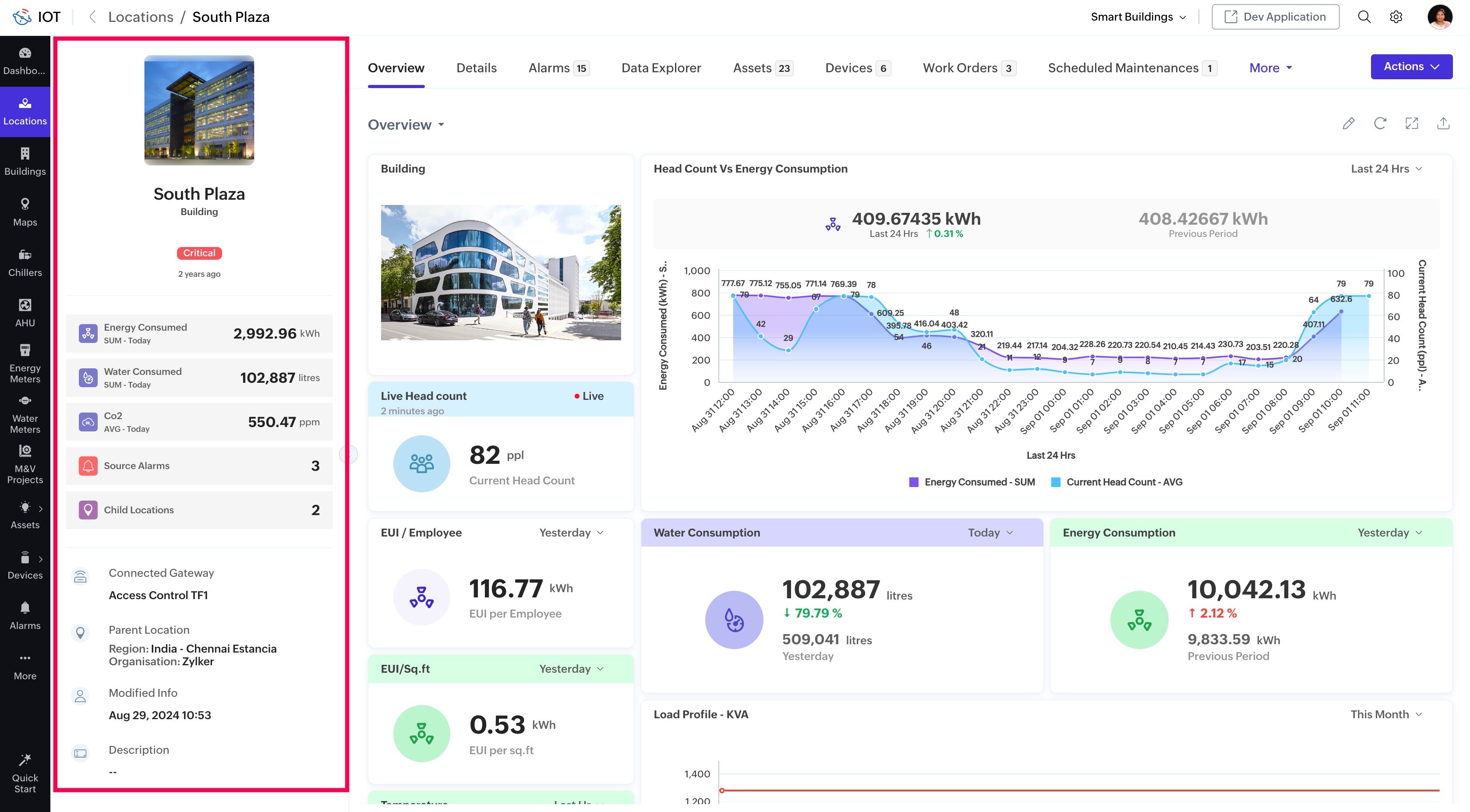This screenshot has width=1470, height=812.
Task: Open the Actions dropdown button
Action: point(1411,67)
